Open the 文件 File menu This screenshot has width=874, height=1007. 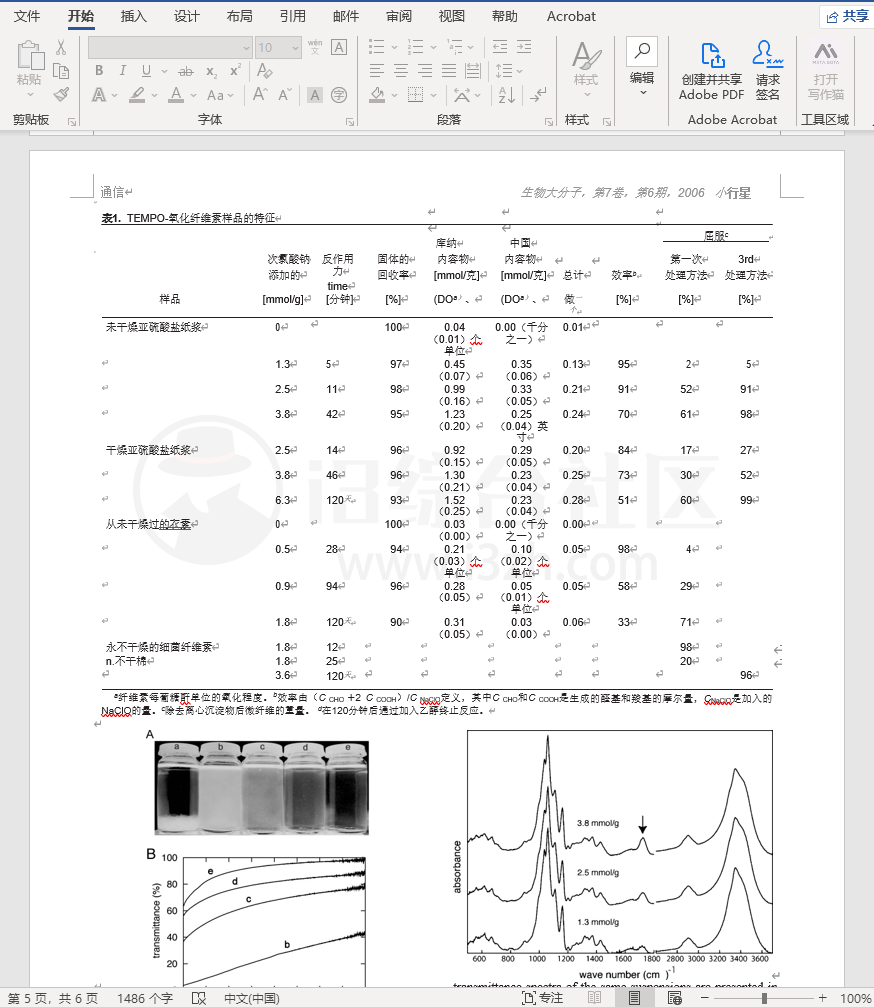coord(27,16)
